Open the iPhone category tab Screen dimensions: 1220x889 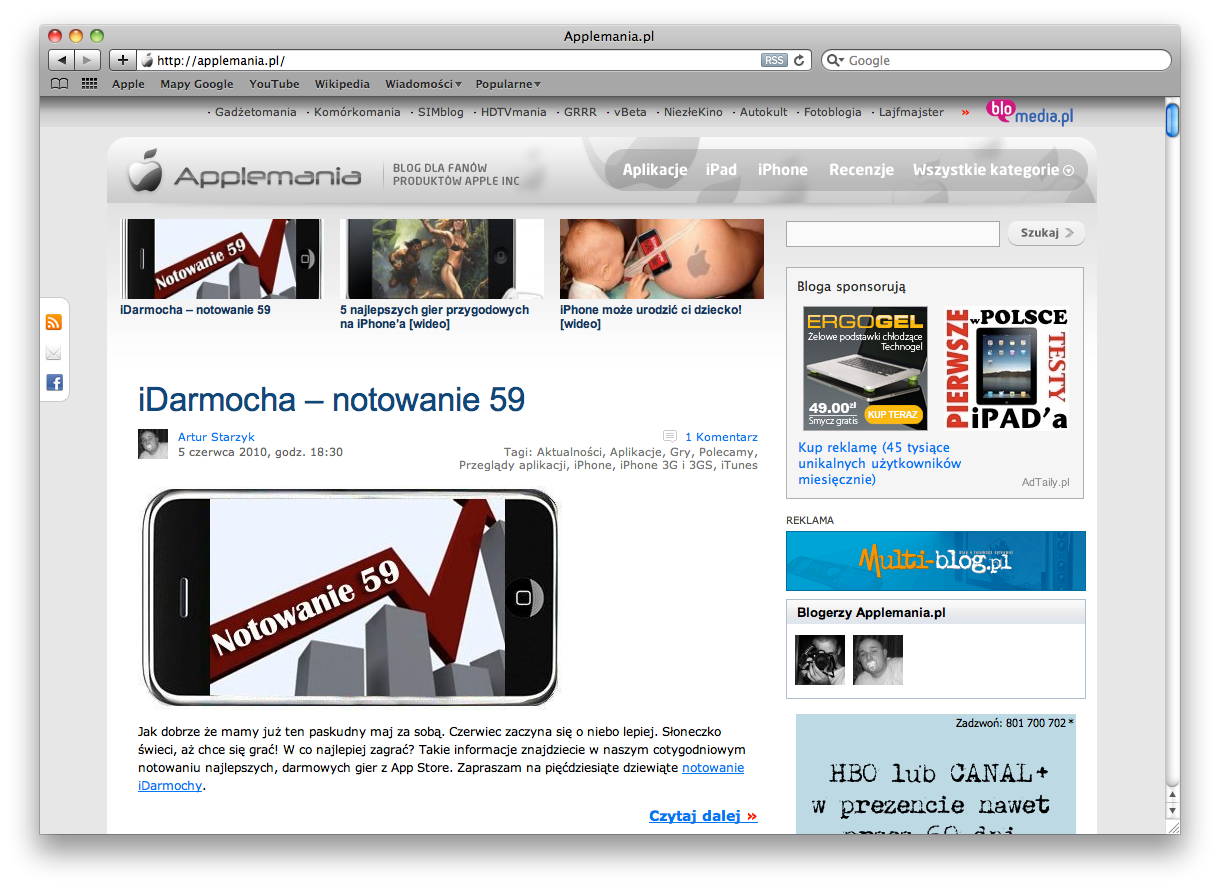[782, 170]
